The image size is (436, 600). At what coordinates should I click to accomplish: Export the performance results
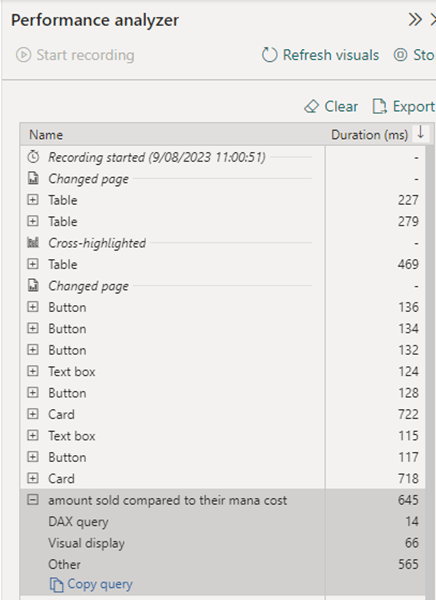coord(404,106)
